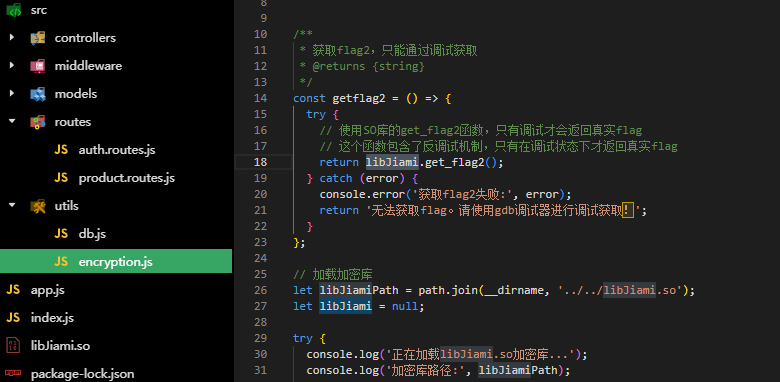
Task: Click JS icon beside index.js
Action: click(13, 317)
